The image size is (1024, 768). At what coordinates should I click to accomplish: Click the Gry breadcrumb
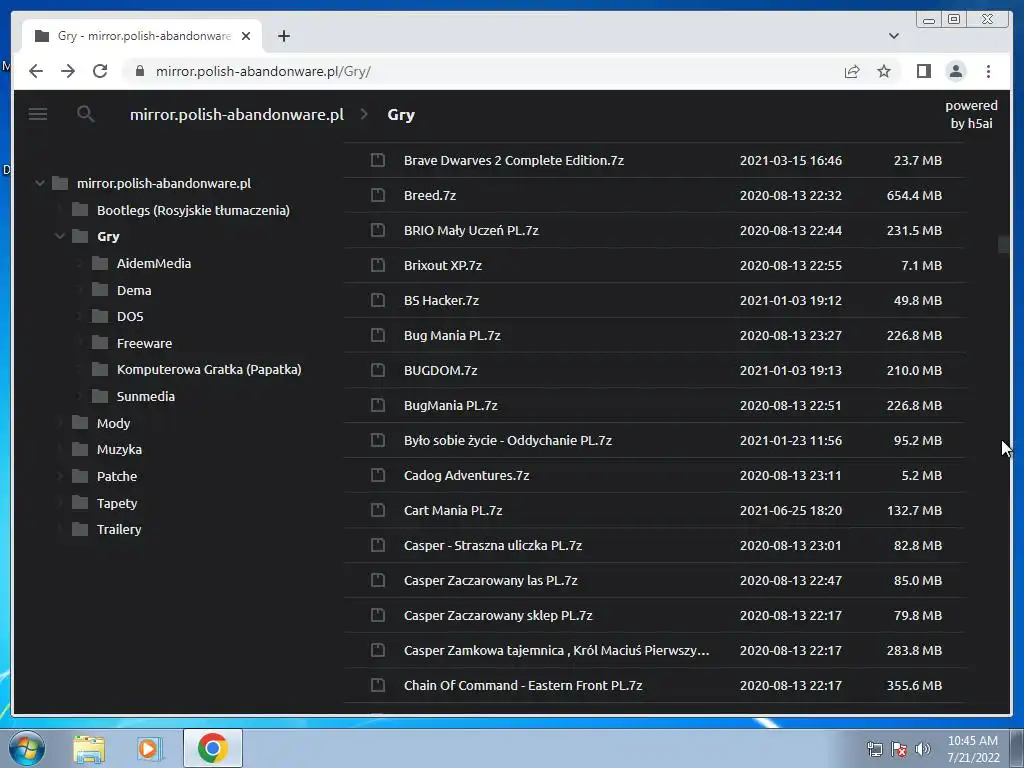(x=401, y=114)
